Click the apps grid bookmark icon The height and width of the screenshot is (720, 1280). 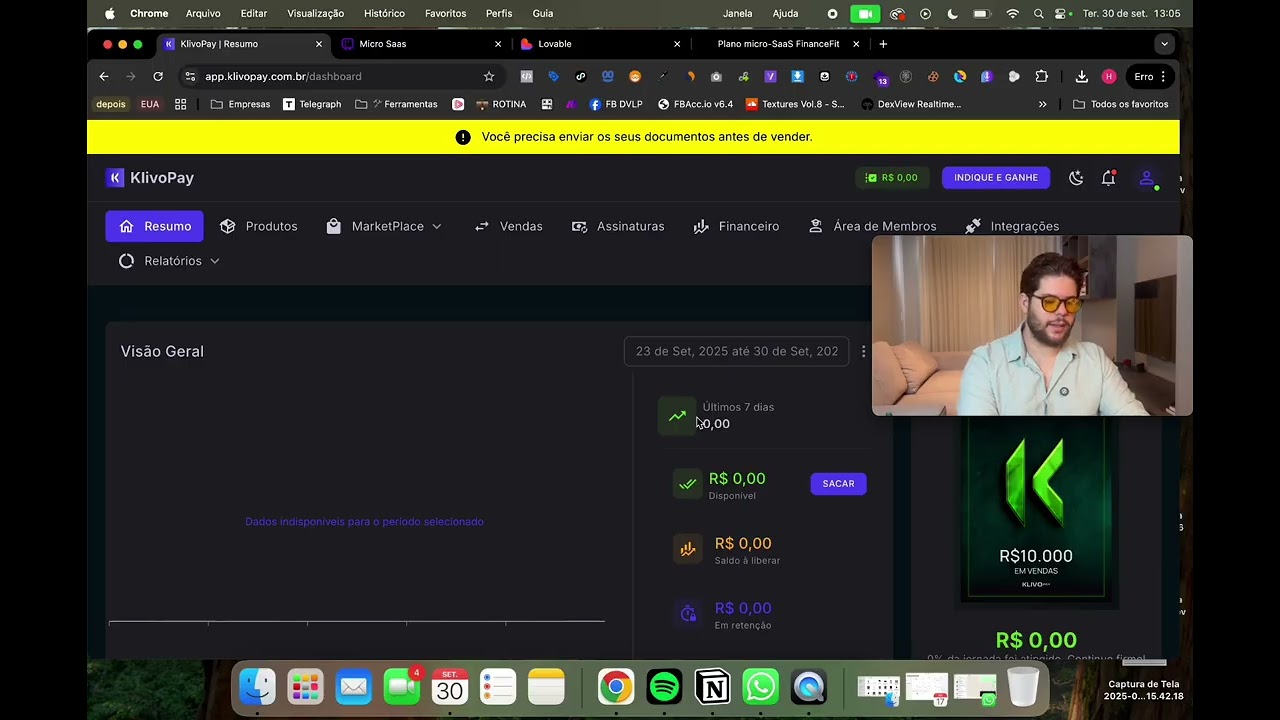tap(180, 104)
